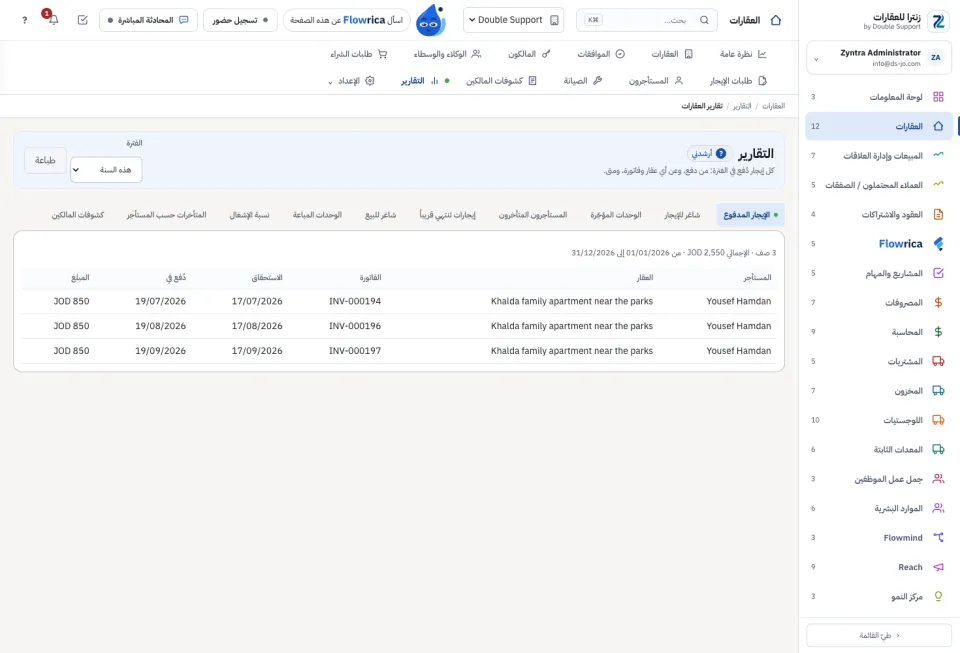Click the التقارير breadcrumb link
Image resolution: width=960 pixels, height=653 pixels.
point(742,106)
